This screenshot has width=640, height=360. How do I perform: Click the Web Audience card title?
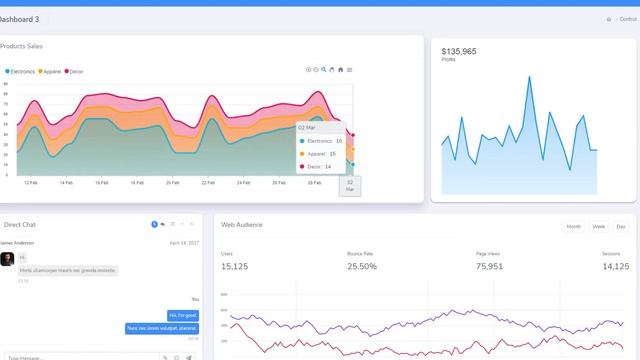coord(242,224)
